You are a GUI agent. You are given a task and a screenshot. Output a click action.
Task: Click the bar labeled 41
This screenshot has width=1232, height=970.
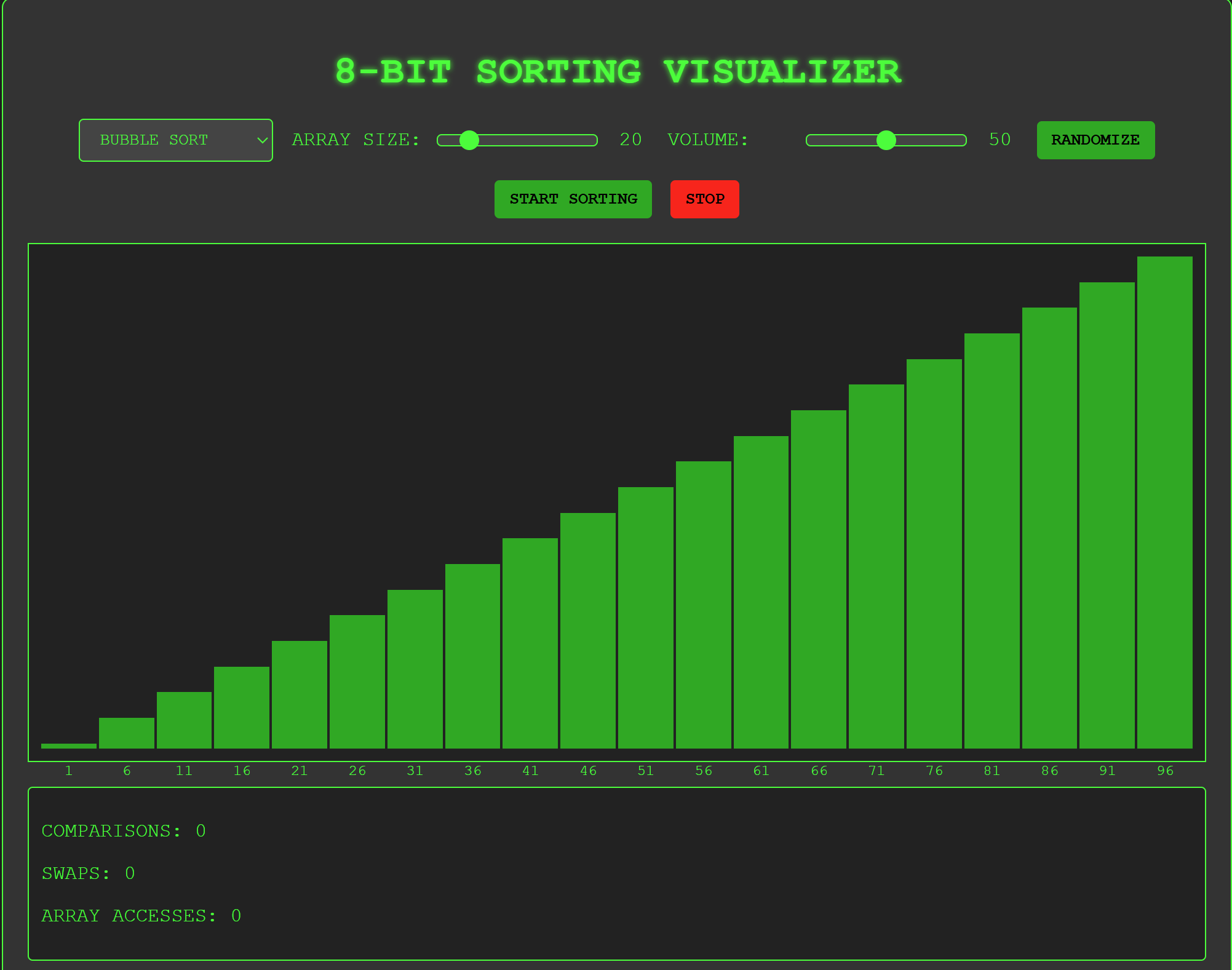[x=530, y=643]
